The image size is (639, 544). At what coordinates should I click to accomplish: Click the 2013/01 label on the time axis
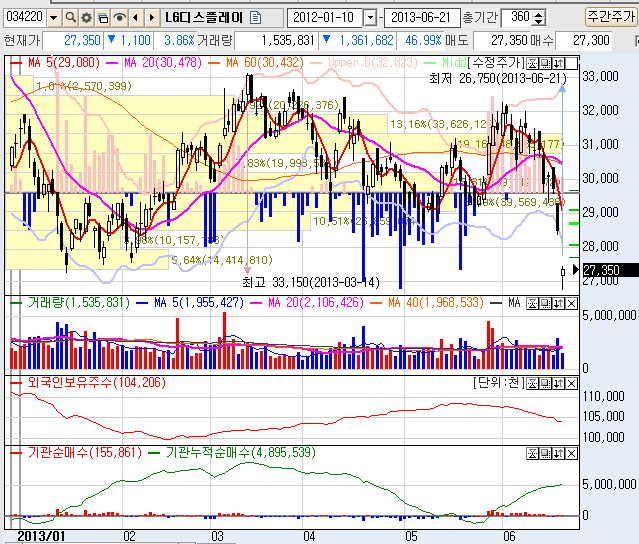tap(41, 536)
